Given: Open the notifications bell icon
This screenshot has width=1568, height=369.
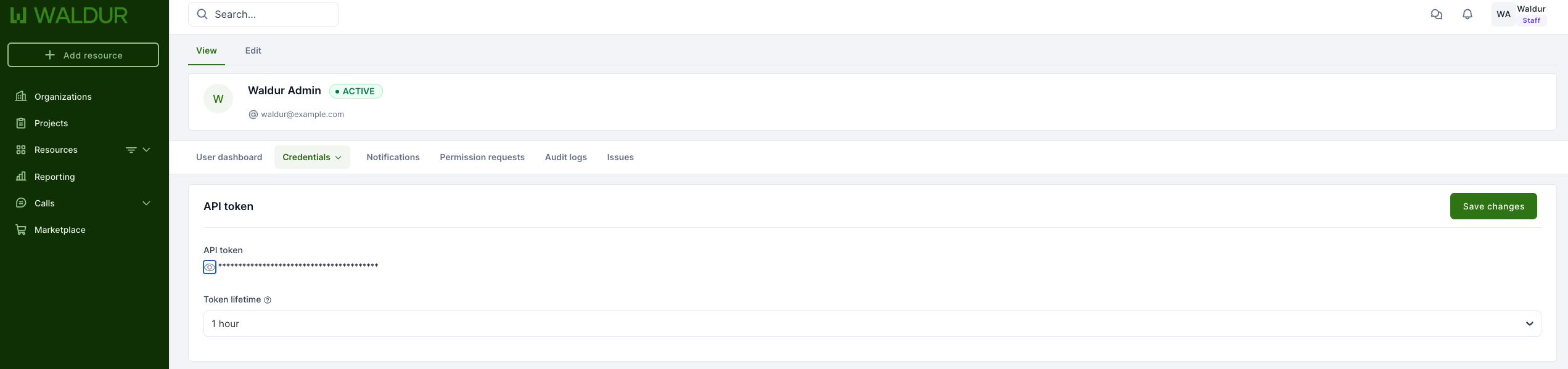Looking at the screenshot, I should [1467, 14].
